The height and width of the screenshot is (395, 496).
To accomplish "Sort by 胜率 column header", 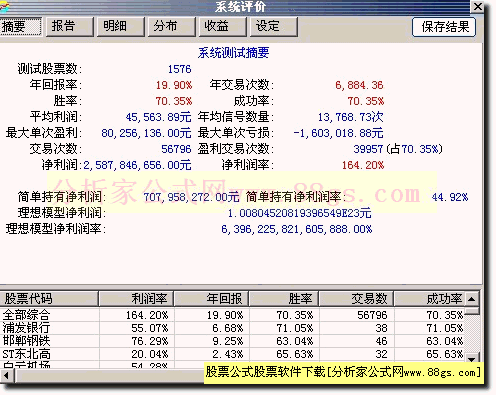I will (x=284, y=299).
